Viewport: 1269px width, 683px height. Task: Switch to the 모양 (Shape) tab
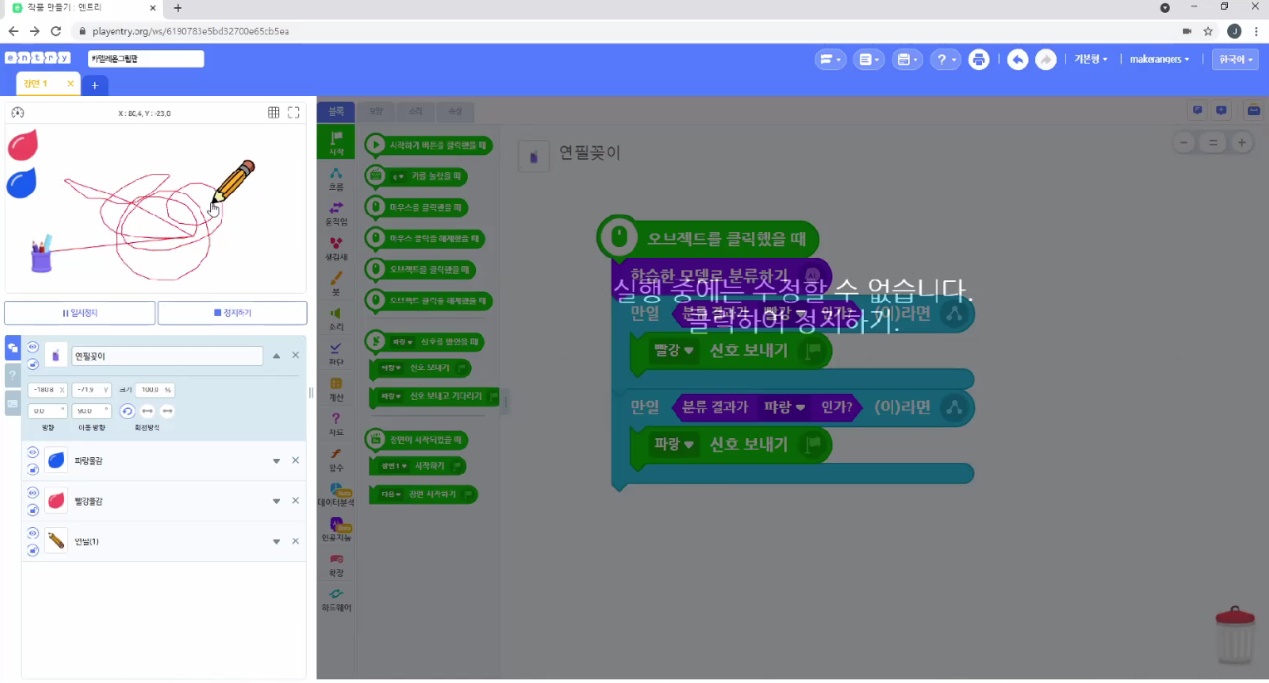376,111
